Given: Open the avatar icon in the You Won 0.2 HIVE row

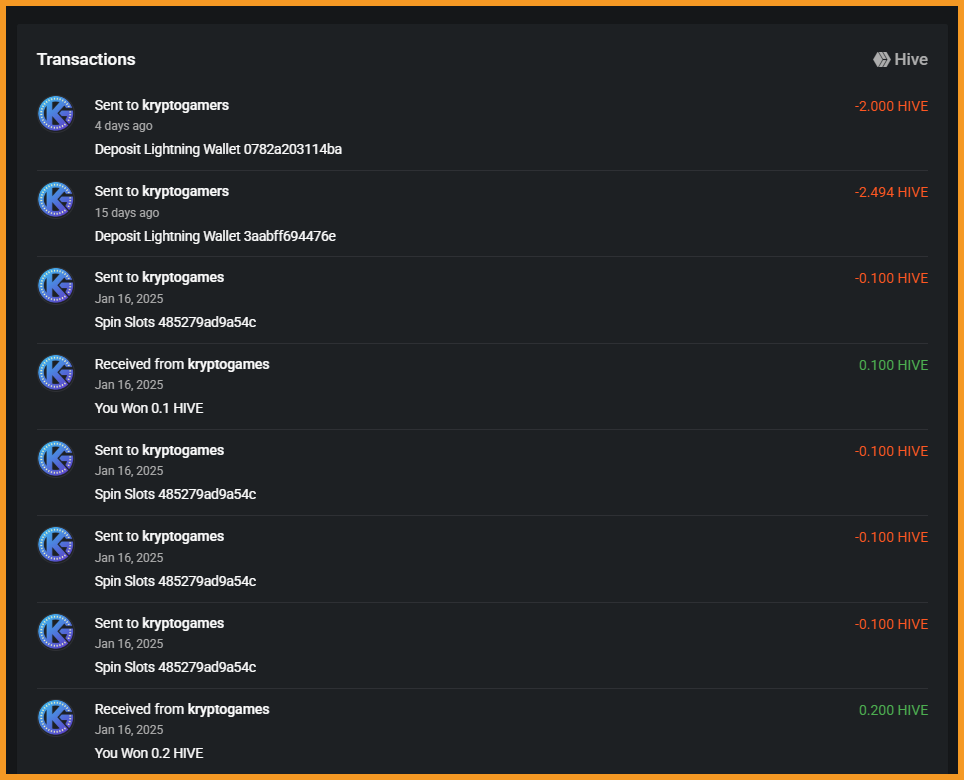Looking at the screenshot, I should click(x=56, y=717).
